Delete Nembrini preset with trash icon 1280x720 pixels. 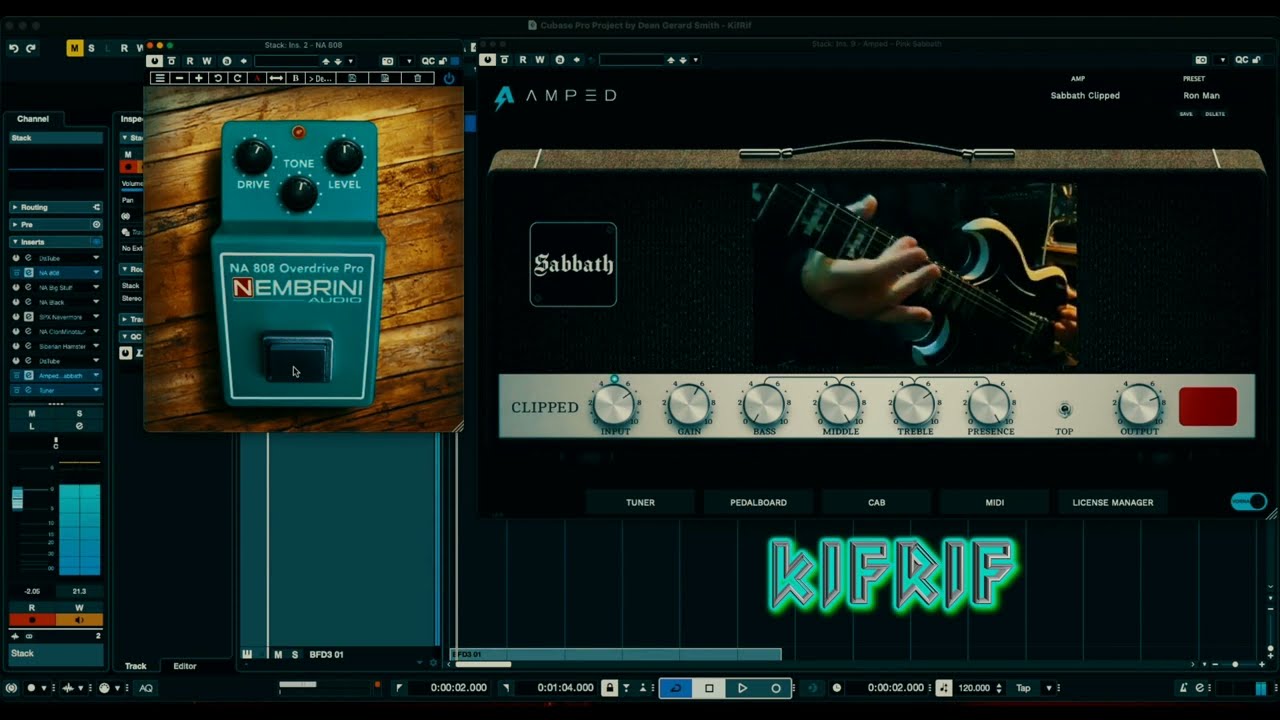coord(417,78)
